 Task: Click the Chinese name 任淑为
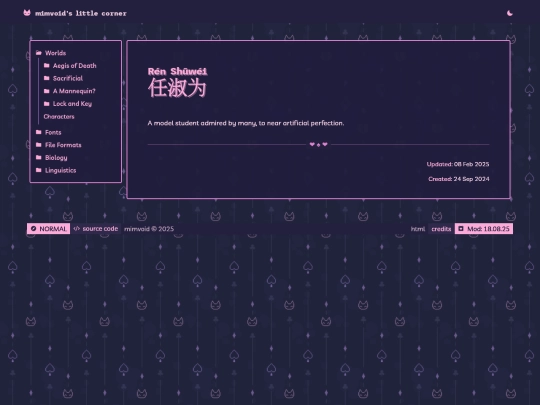[177, 88]
